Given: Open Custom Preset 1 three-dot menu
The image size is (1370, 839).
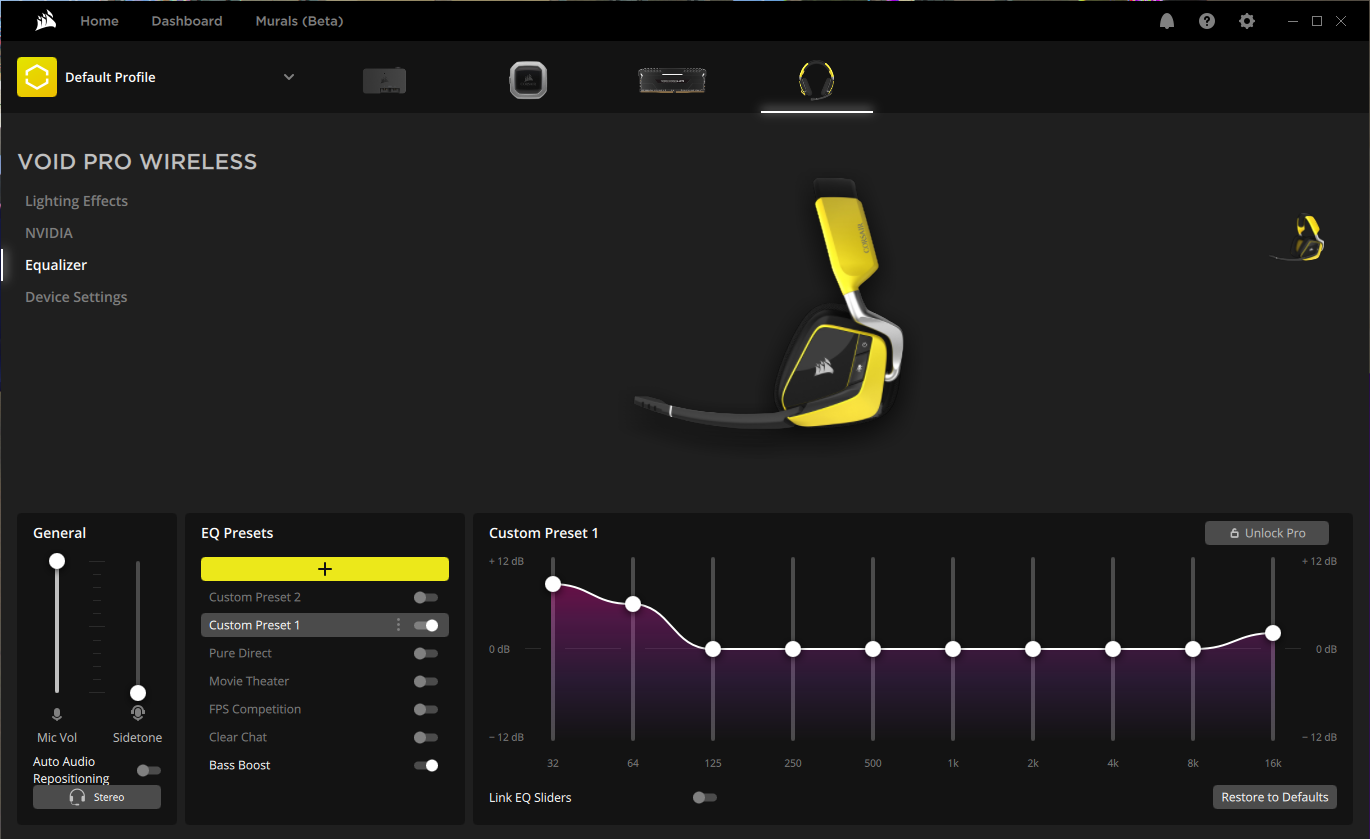Looking at the screenshot, I should tap(398, 625).
